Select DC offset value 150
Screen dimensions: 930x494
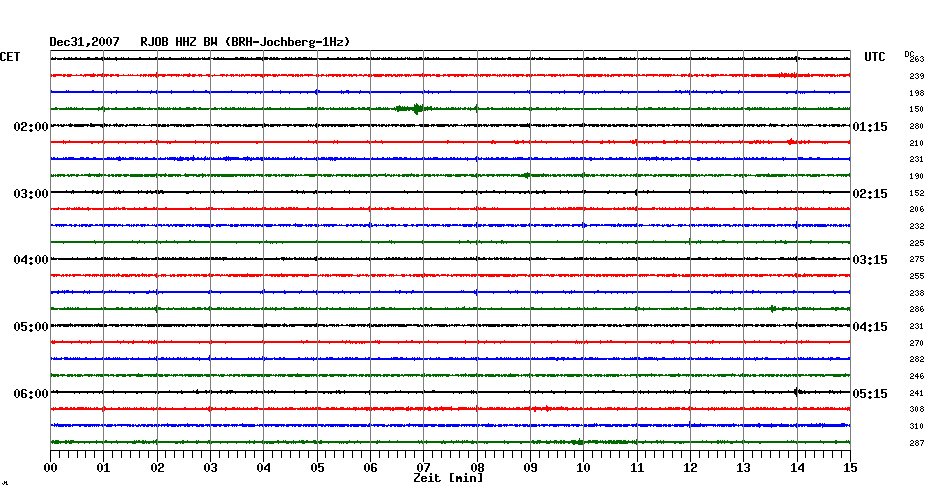tap(917, 110)
